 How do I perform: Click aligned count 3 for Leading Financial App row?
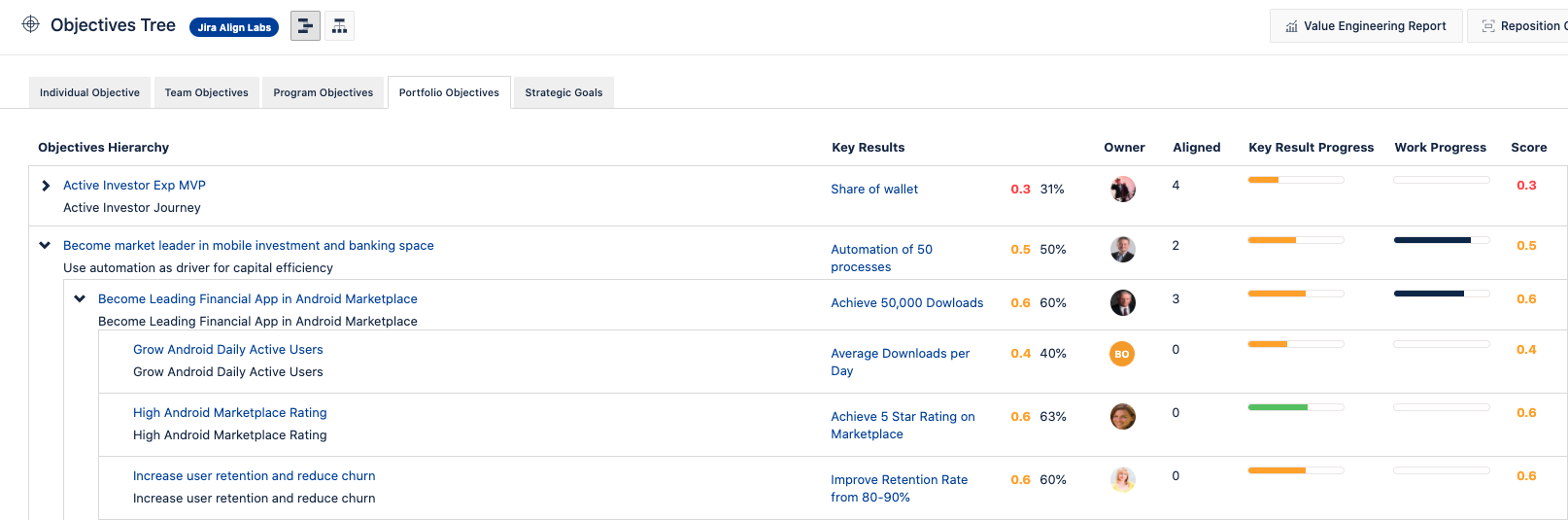[x=1176, y=298]
